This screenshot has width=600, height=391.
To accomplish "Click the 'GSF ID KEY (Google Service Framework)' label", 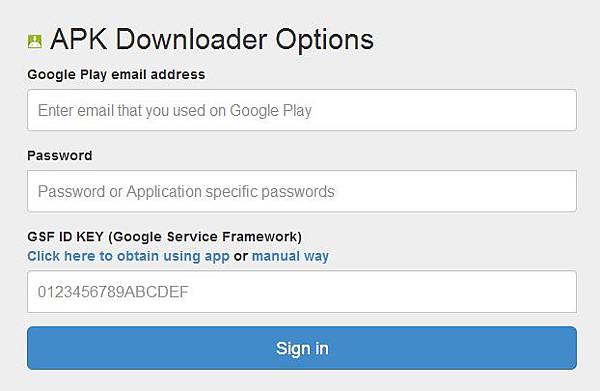I will coord(164,237).
